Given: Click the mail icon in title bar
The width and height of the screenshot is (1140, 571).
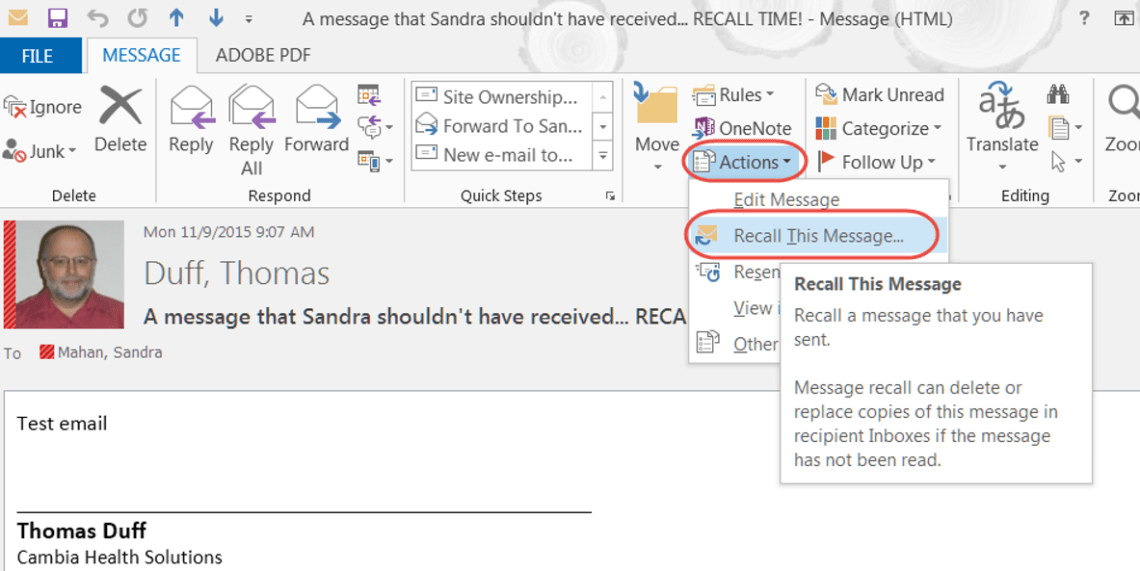Looking at the screenshot, I should click(x=17, y=17).
